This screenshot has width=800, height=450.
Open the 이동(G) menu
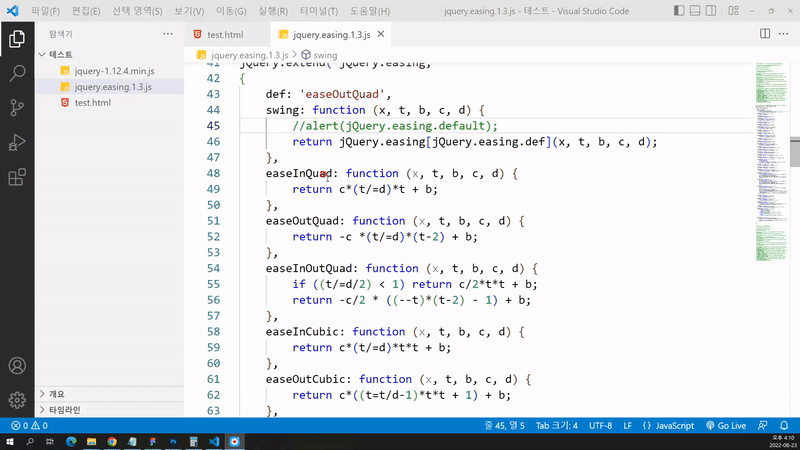pyautogui.click(x=231, y=11)
